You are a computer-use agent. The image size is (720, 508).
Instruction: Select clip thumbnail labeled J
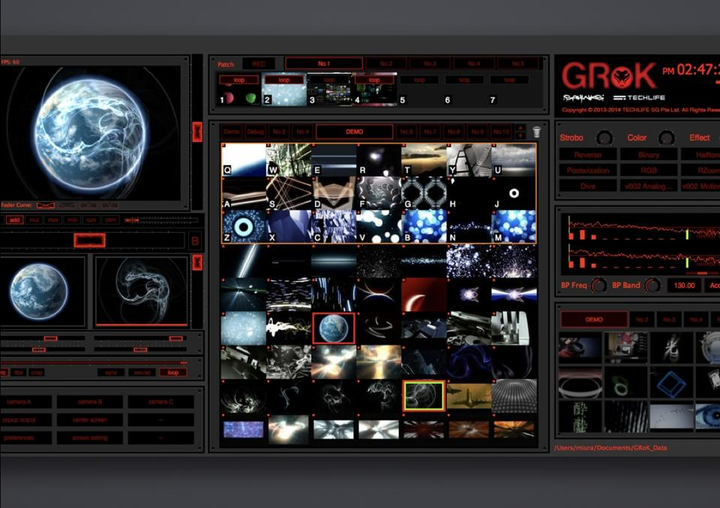pyautogui.click(x=514, y=193)
